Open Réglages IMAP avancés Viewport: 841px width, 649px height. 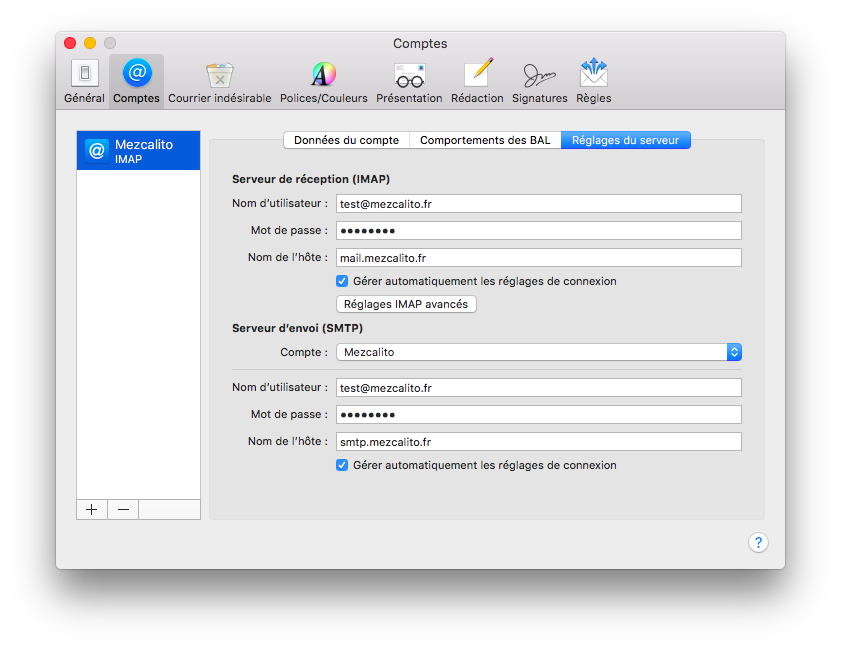(x=406, y=304)
